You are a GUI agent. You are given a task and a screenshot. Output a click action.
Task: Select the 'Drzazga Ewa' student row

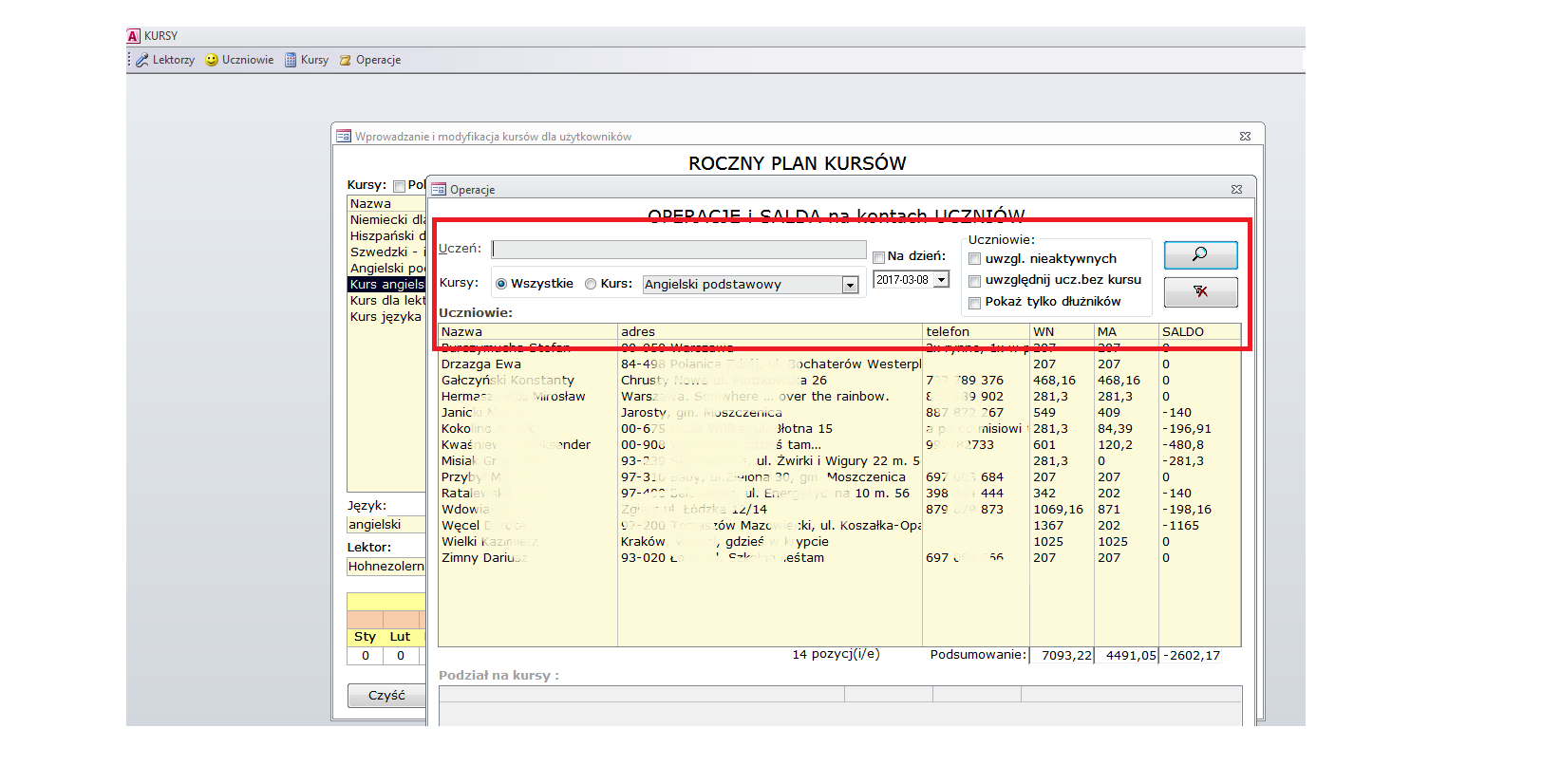coord(839,364)
